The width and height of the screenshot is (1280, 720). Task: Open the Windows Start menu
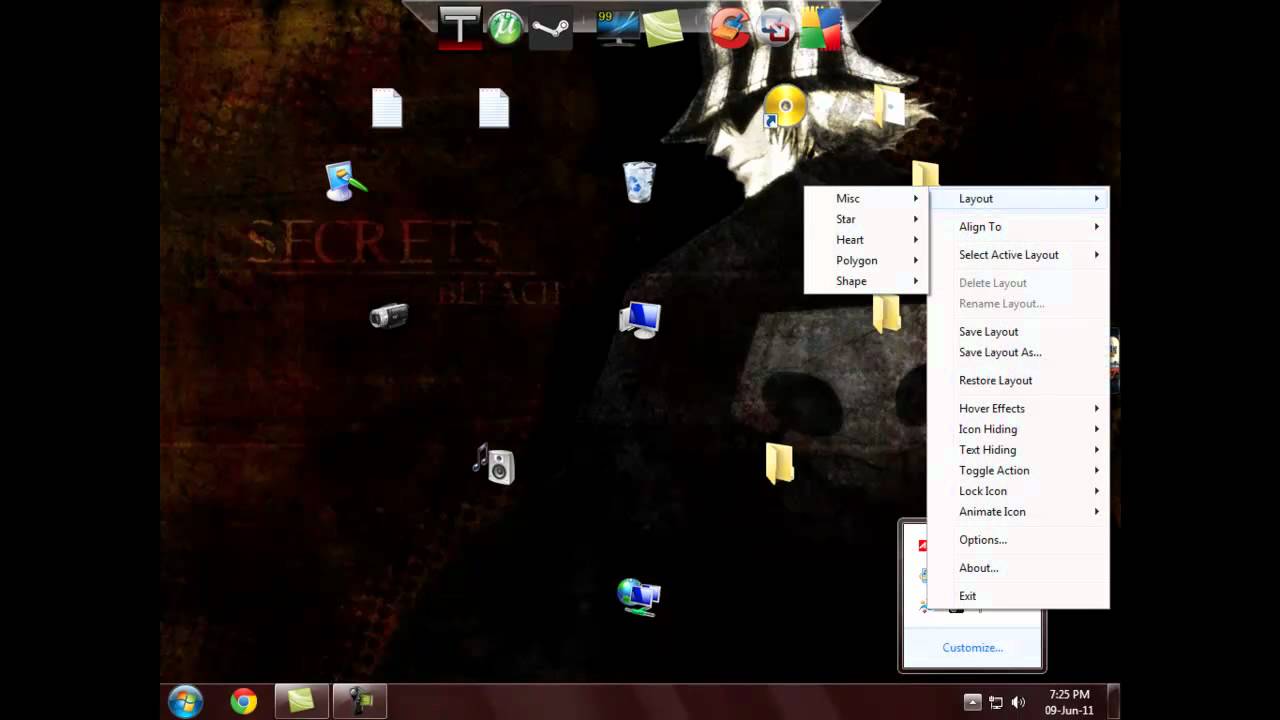click(186, 702)
